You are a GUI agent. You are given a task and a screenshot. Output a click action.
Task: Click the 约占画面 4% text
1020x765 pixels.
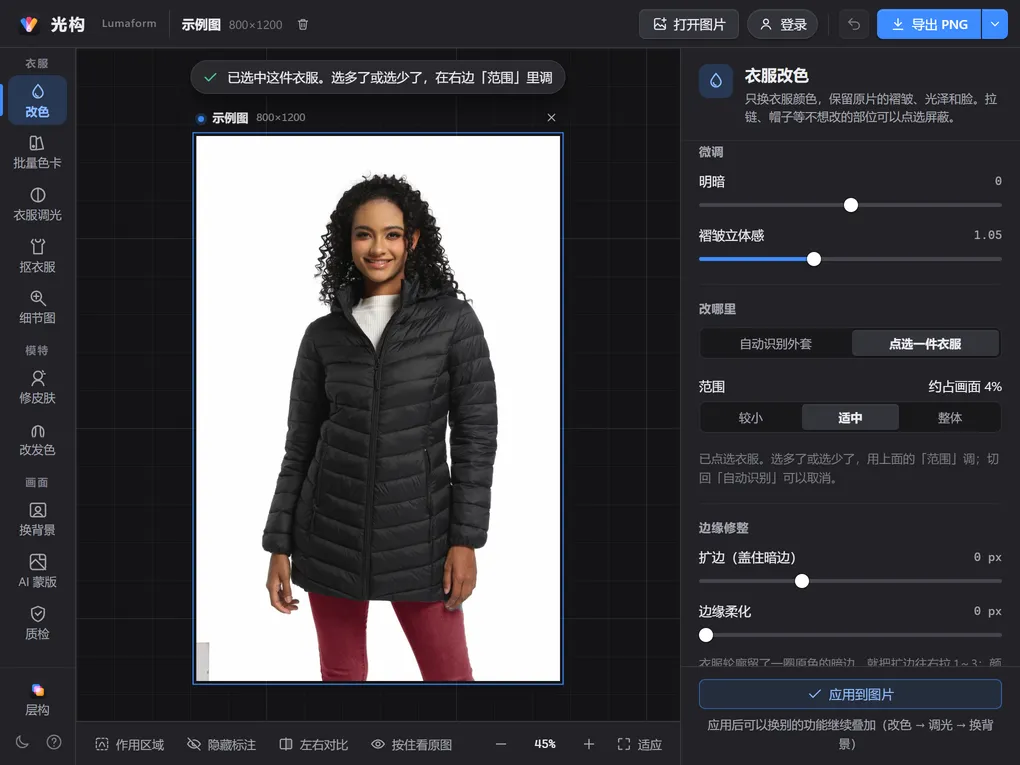point(965,386)
